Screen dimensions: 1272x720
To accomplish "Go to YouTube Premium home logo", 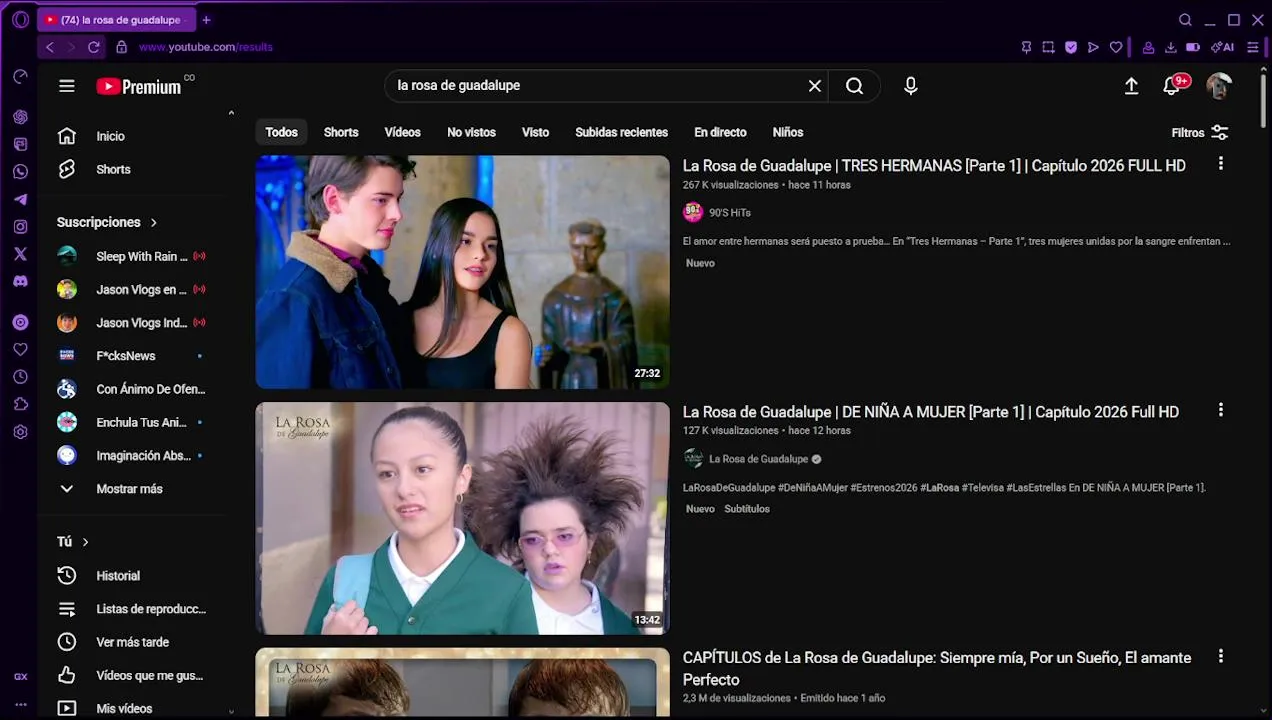I will pos(139,86).
